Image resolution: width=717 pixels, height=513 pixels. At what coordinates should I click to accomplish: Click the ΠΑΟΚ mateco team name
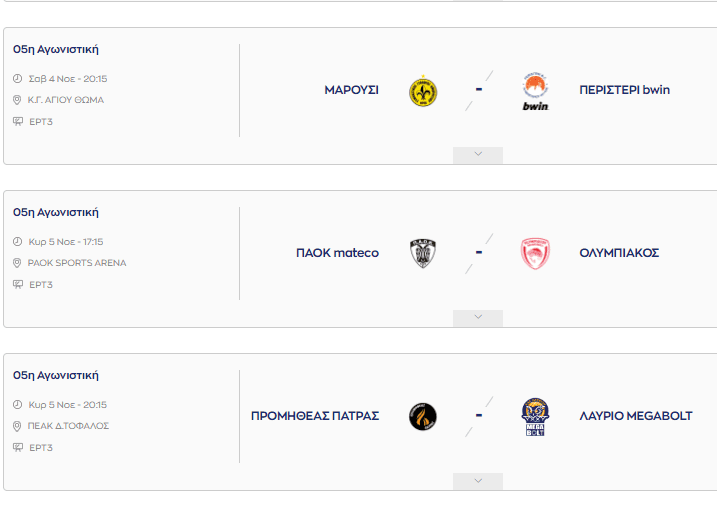[x=338, y=253]
